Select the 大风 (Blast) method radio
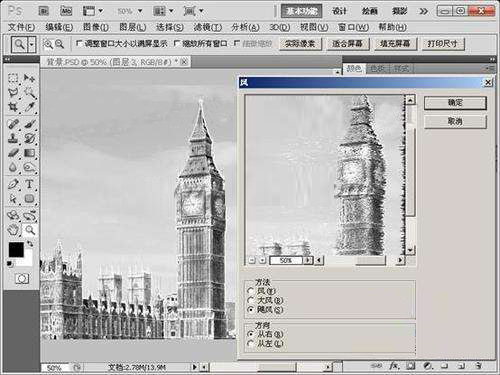Screen dimensions: 500x375 tap(251, 300)
